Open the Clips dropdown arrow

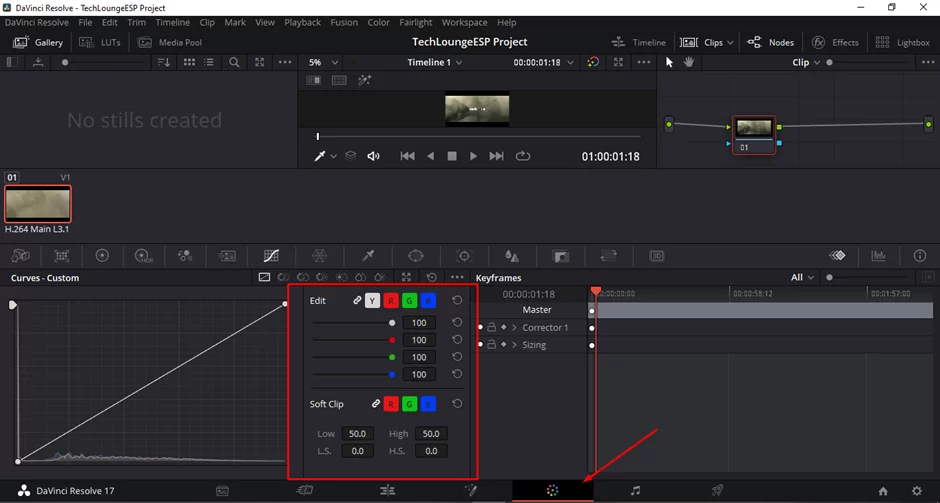click(x=730, y=43)
